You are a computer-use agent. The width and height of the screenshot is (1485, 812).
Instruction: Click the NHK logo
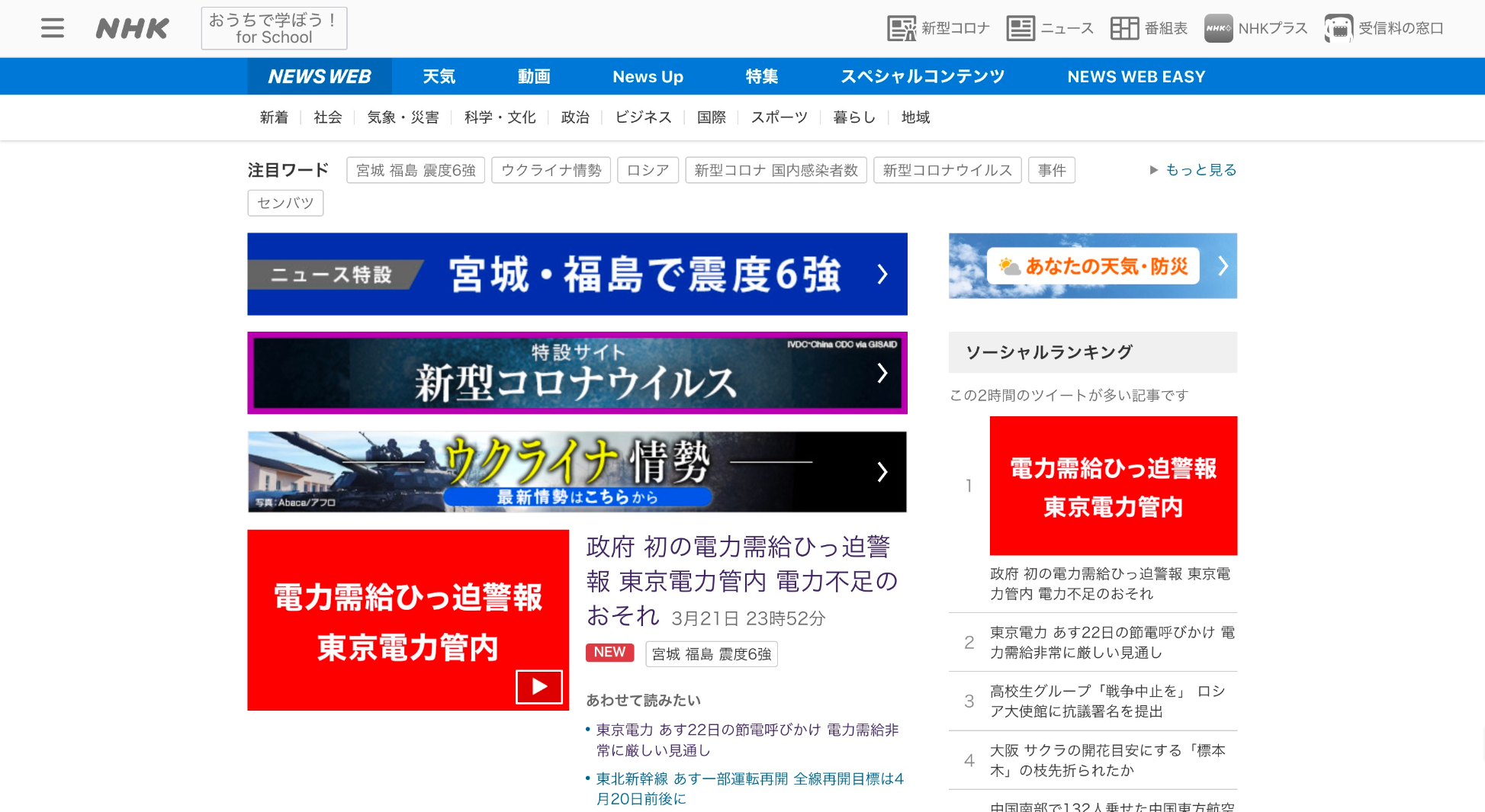[x=132, y=29]
